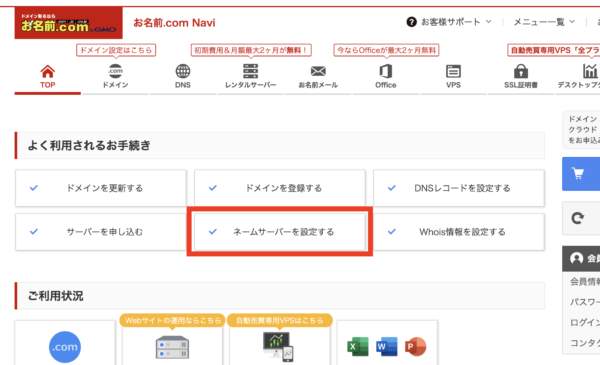Click the 今ならOfficeが最大2ヶ月無料 balloon
This screenshot has width=600, height=365.
(386, 50)
